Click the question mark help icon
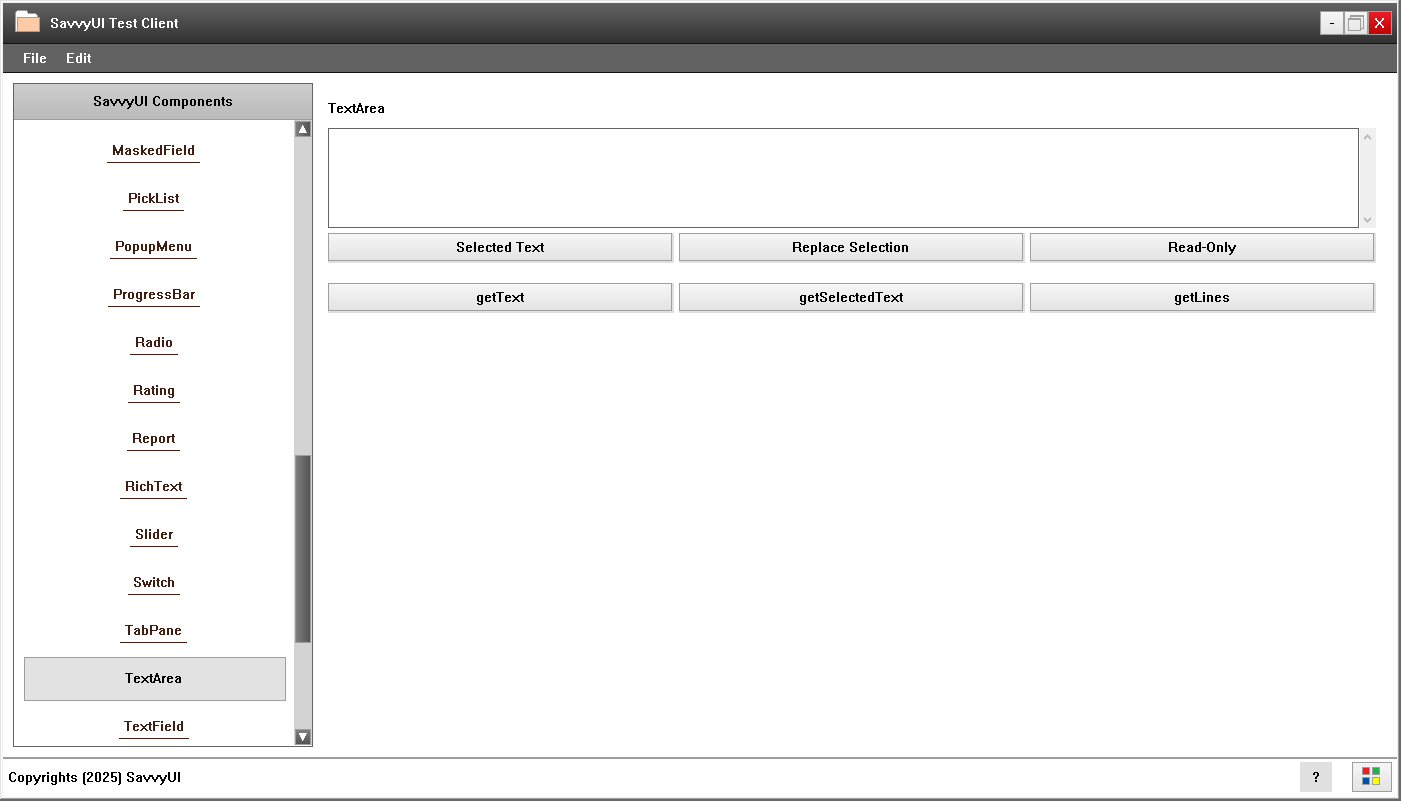 1316,777
